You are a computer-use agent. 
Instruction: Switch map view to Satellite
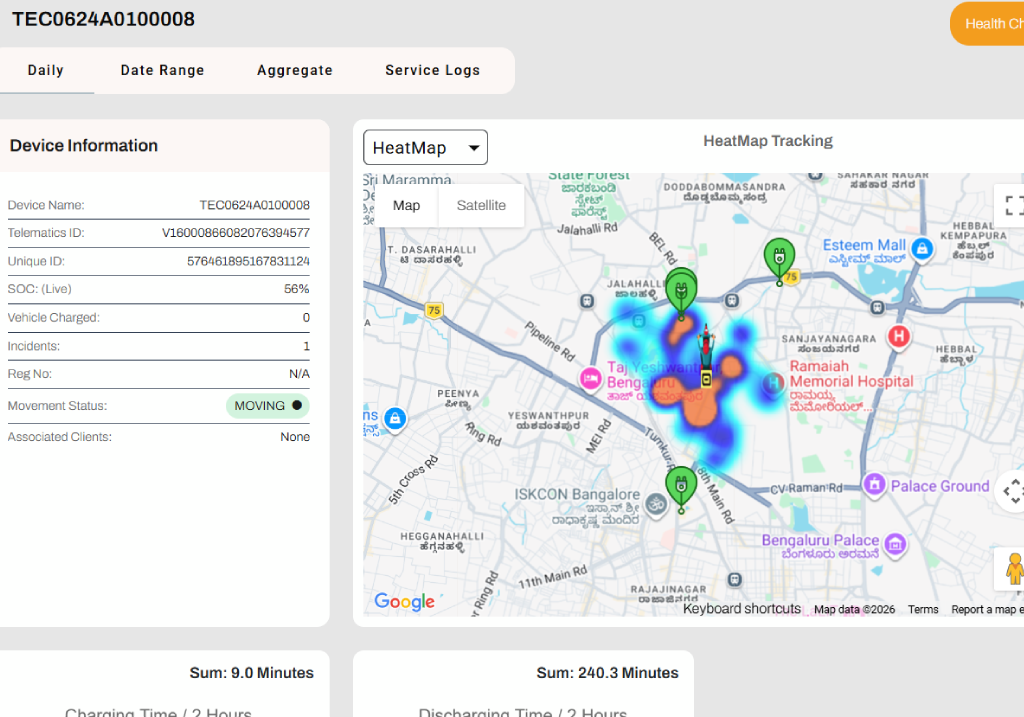pyautogui.click(x=481, y=205)
